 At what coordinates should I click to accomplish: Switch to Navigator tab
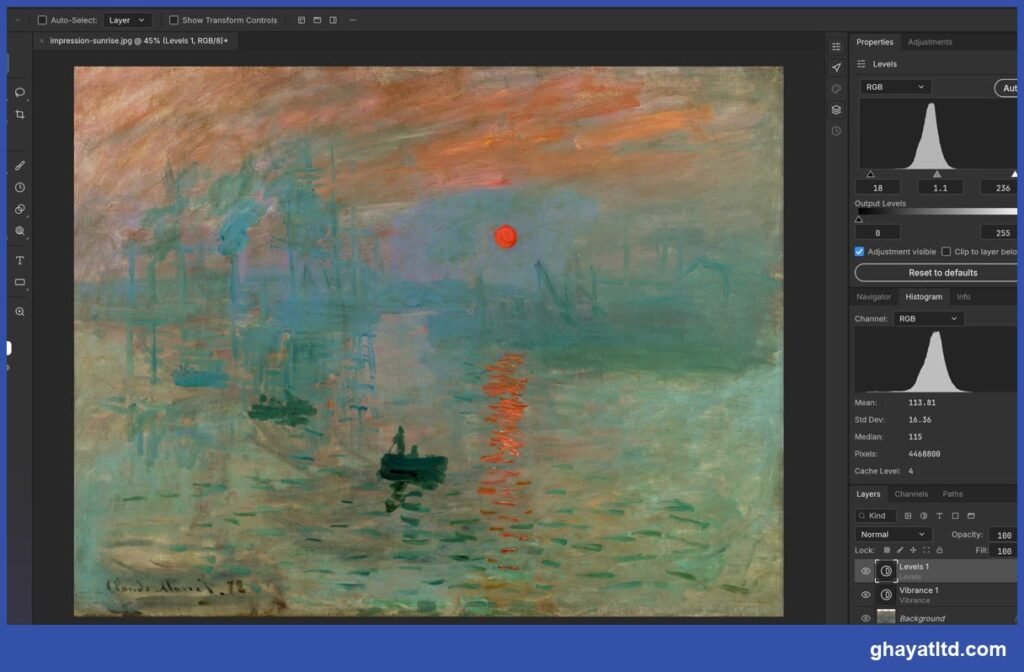873,296
